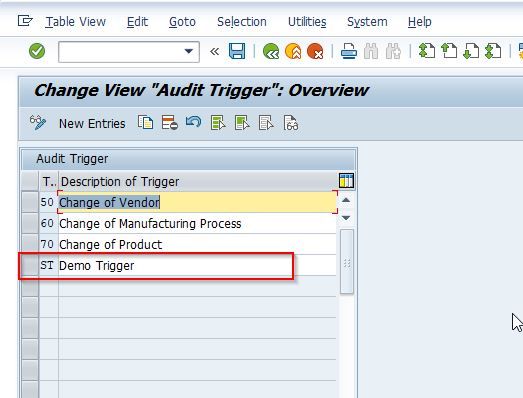Click the green Back icon
This screenshot has width=523, height=398.
271,51
